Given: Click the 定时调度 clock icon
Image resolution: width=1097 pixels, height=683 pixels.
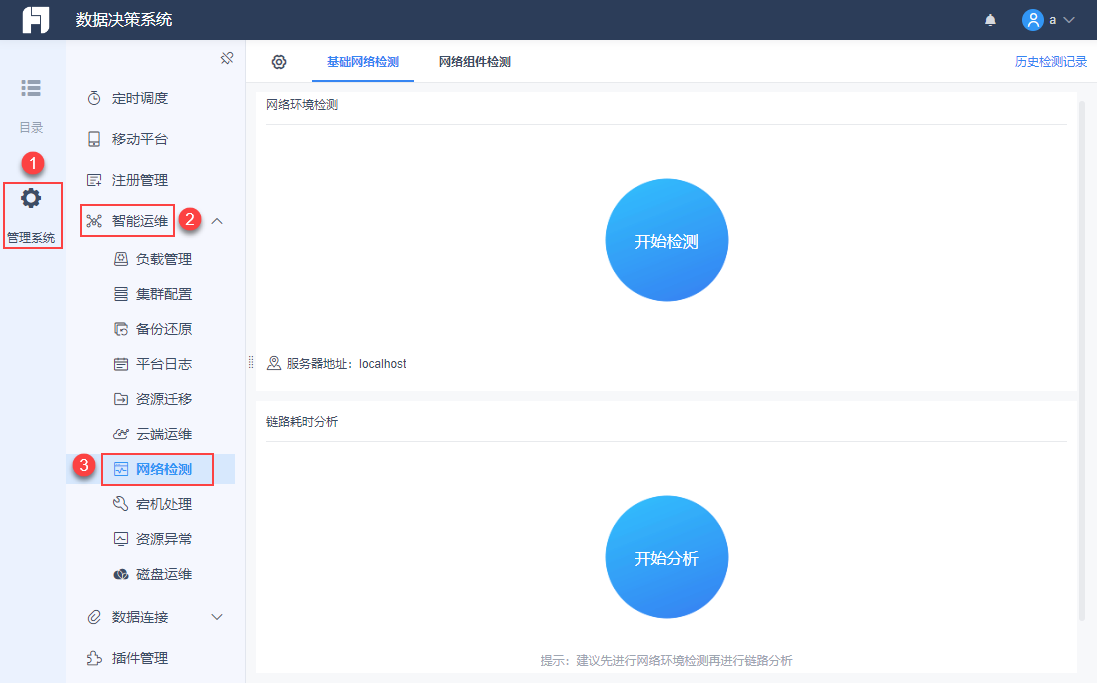Looking at the screenshot, I should [x=94, y=99].
